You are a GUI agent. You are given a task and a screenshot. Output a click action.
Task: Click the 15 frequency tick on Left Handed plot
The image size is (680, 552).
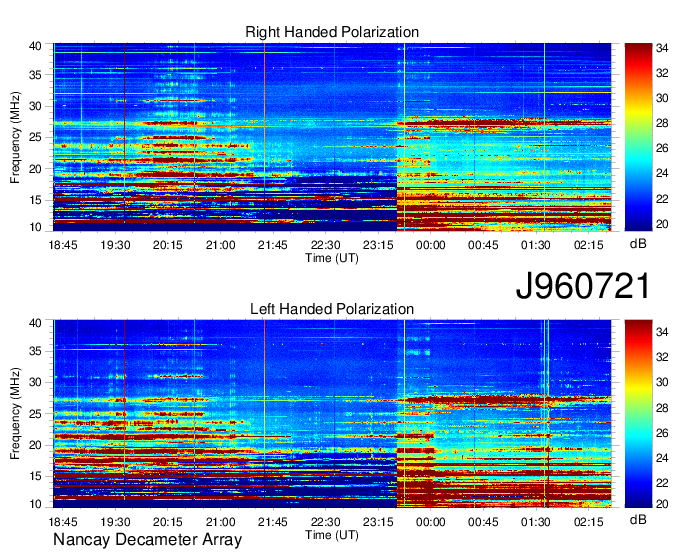point(35,476)
